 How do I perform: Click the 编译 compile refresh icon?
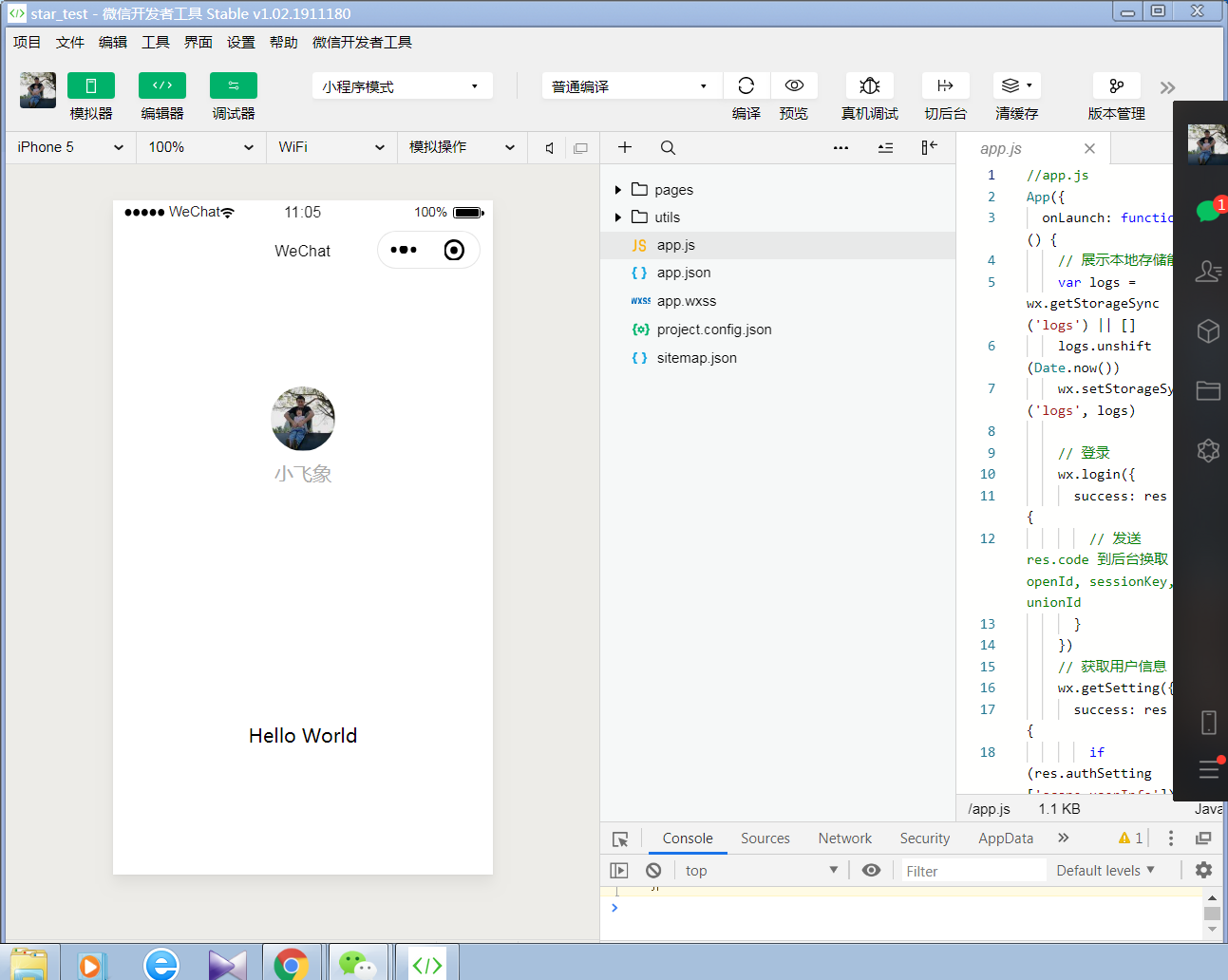(x=746, y=85)
